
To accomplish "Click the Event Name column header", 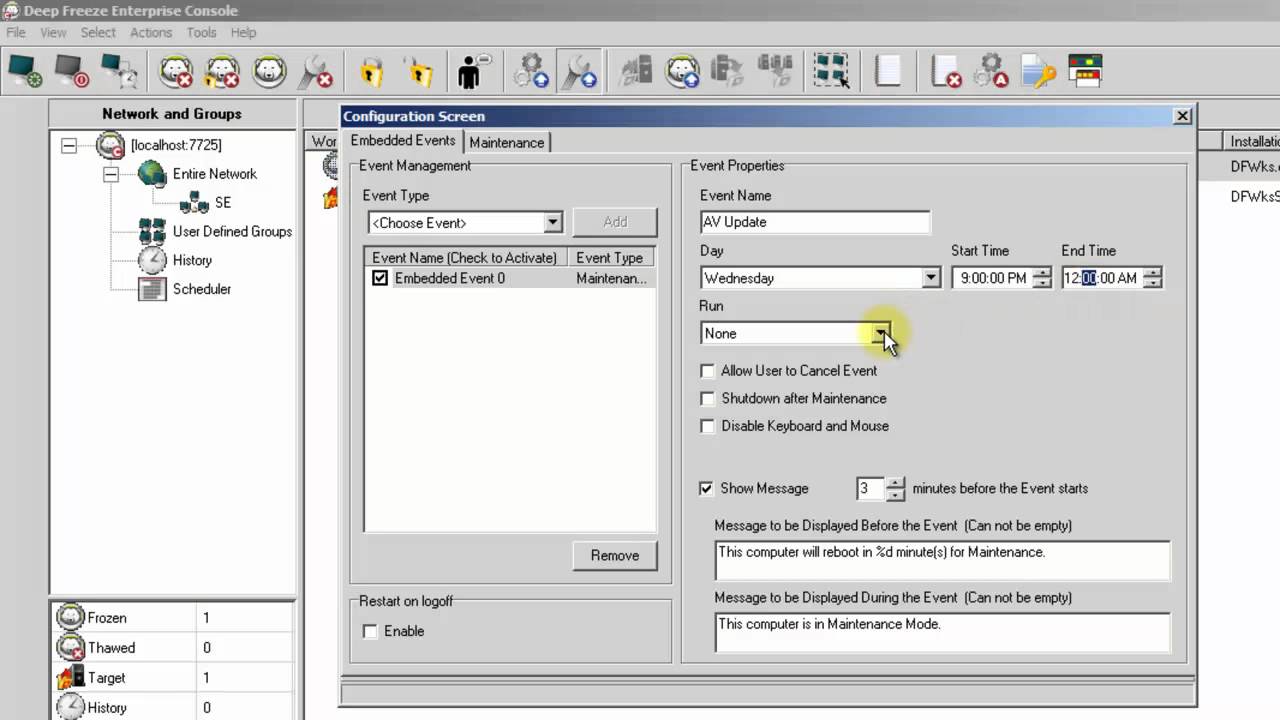I will coord(464,258).
